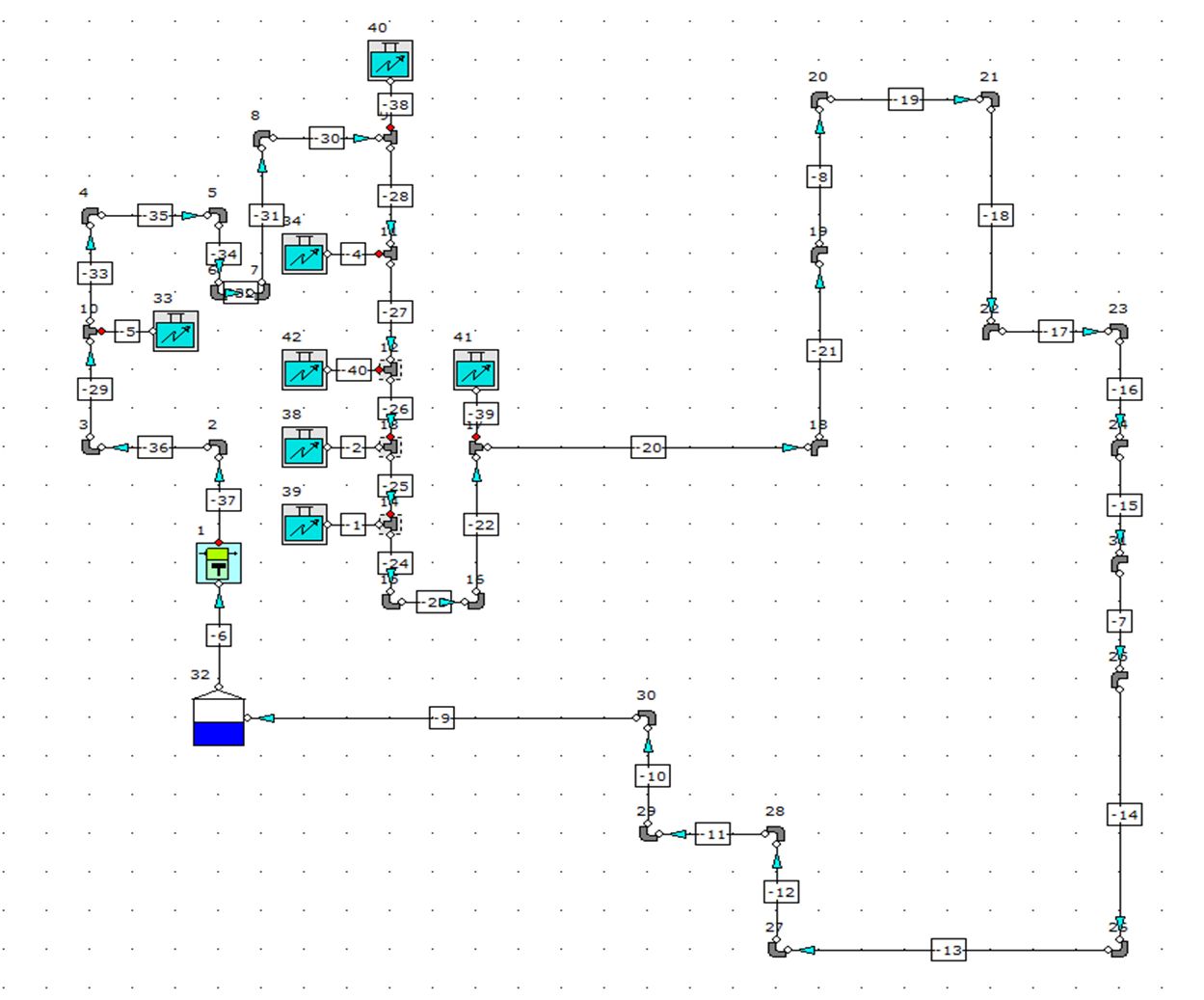Click pipe label -30
The image size is (1204, 1000).
[x=327, y=138]
